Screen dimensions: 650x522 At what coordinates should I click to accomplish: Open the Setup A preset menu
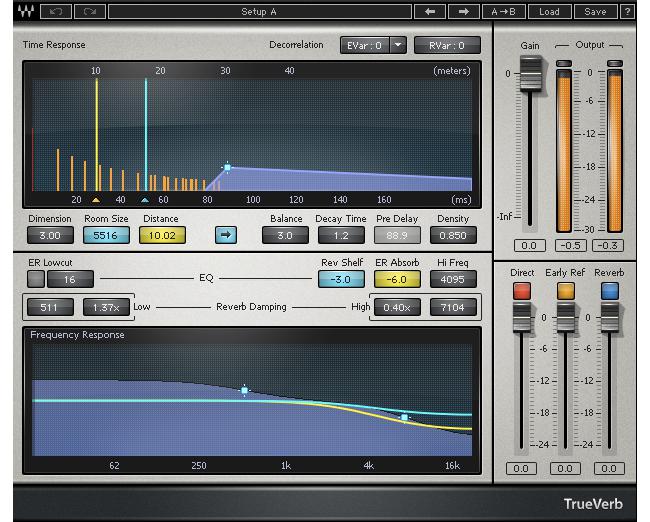point(260,12)
